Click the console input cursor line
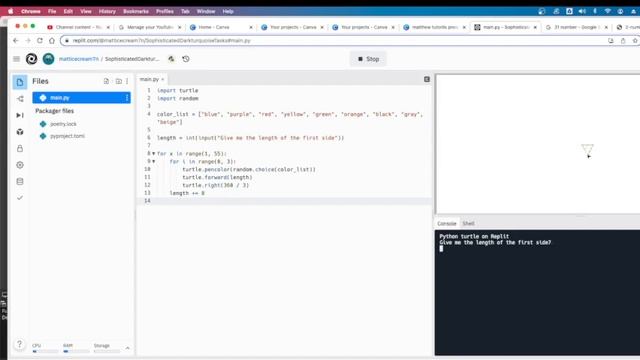 [441, 249]
